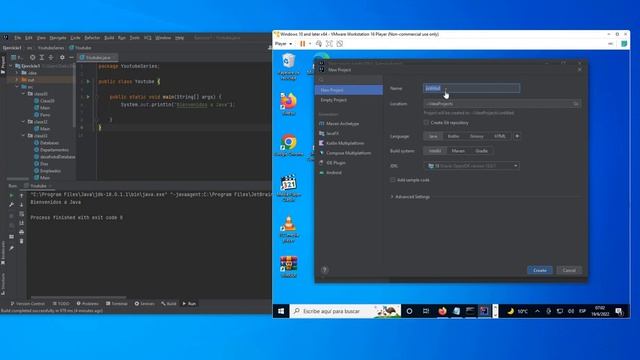Toggle Add sample code checkbox
Screen dimensions: 640x360
point(393,180)
